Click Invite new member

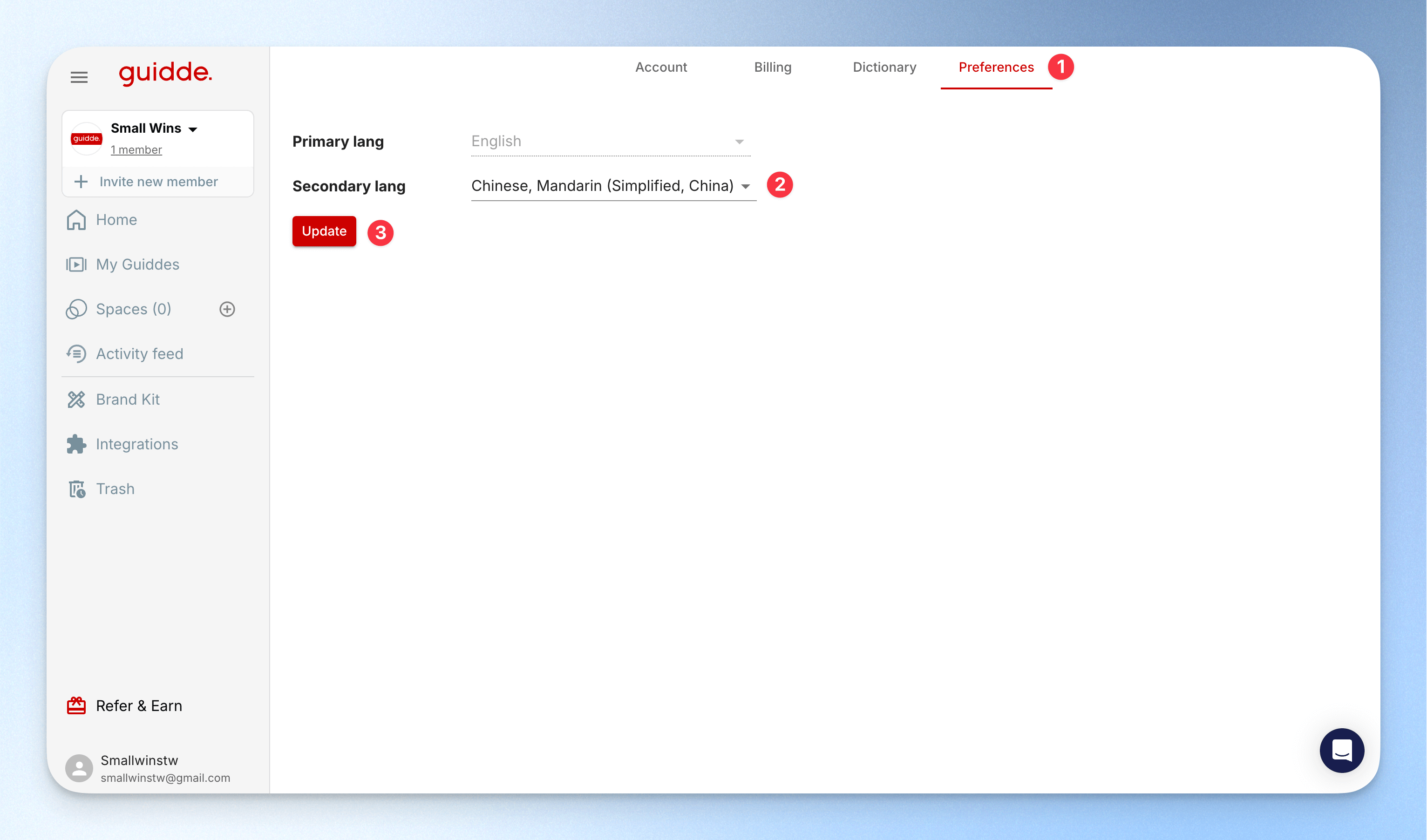click(x=157, y=182)
